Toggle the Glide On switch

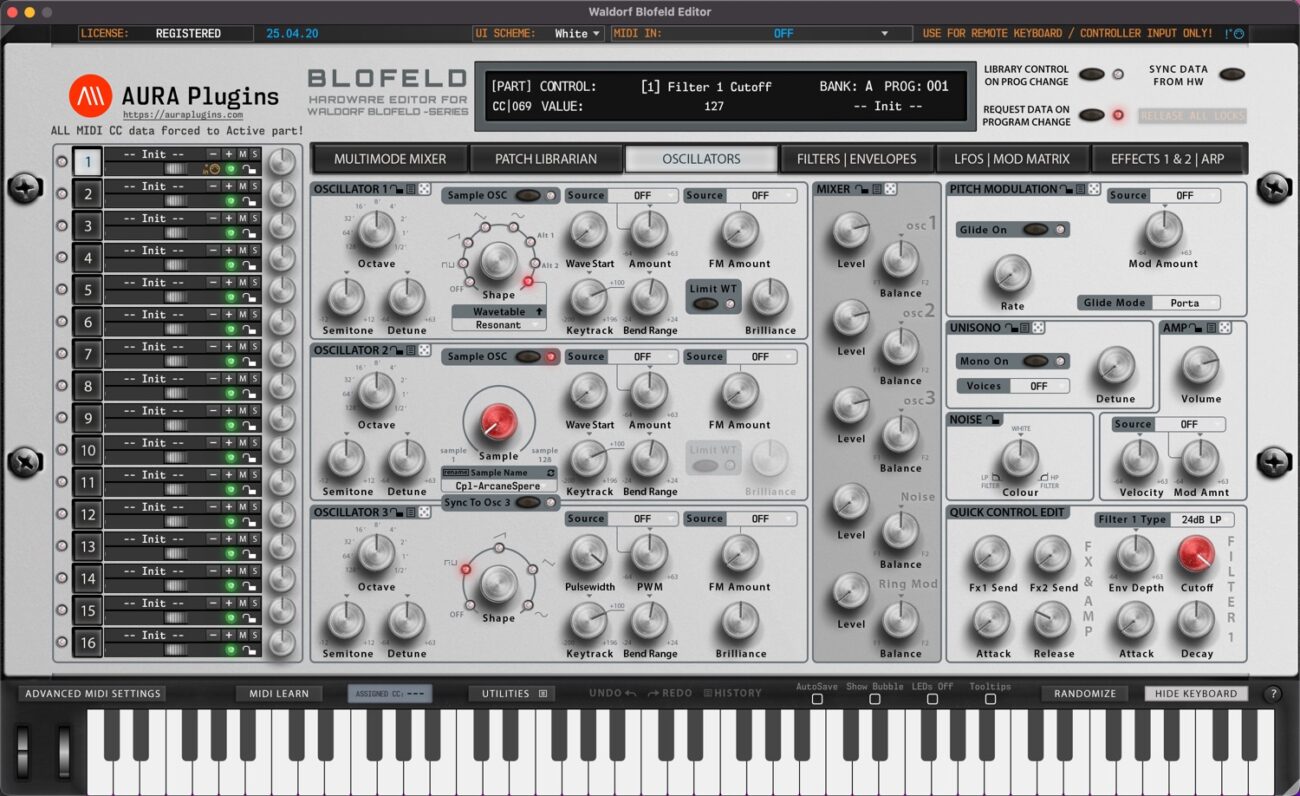point(1035,229)
